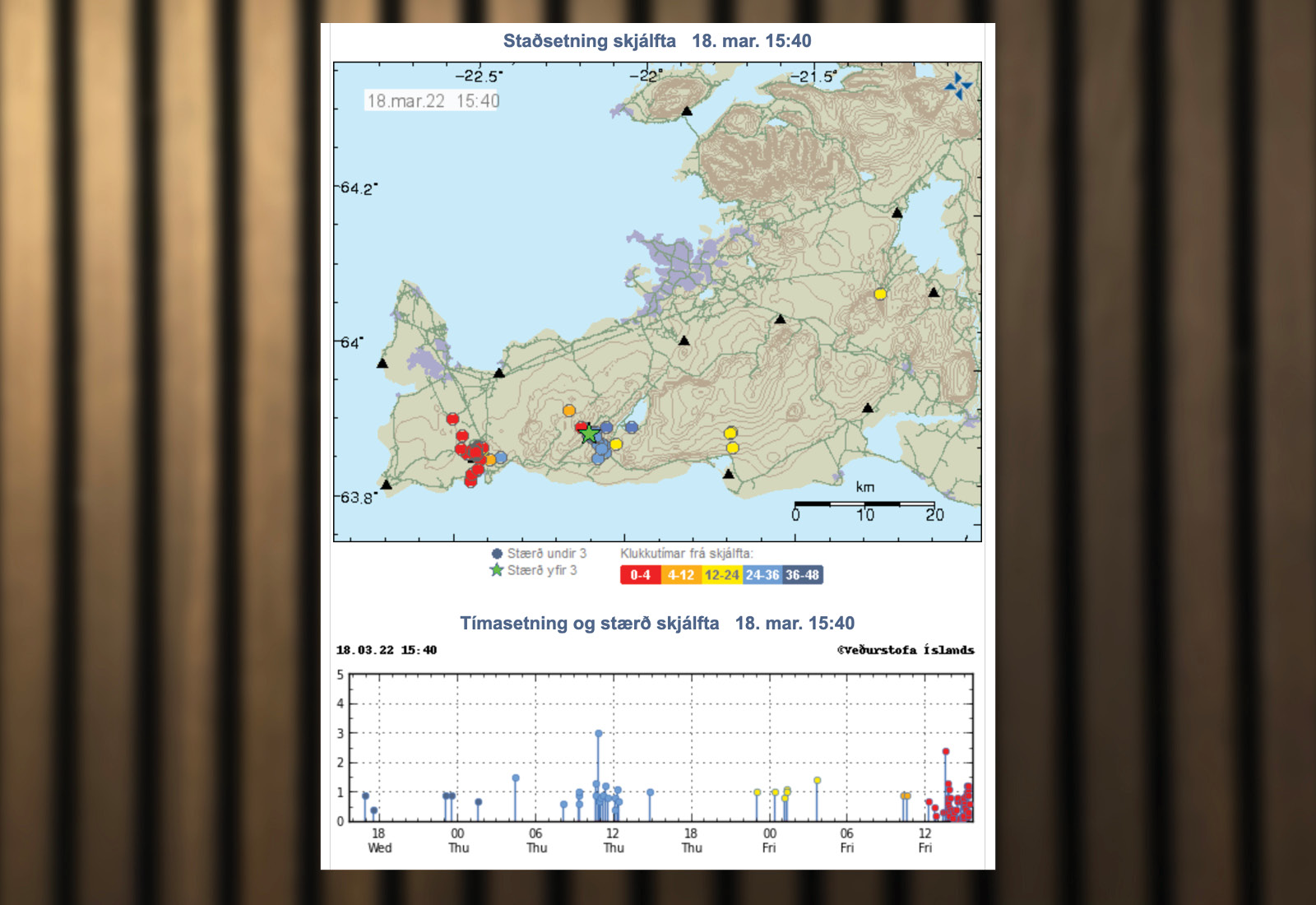Click the dark 36-48 hours legend swatch
This screenshot has height=905, width=1316.
point(803,575)
